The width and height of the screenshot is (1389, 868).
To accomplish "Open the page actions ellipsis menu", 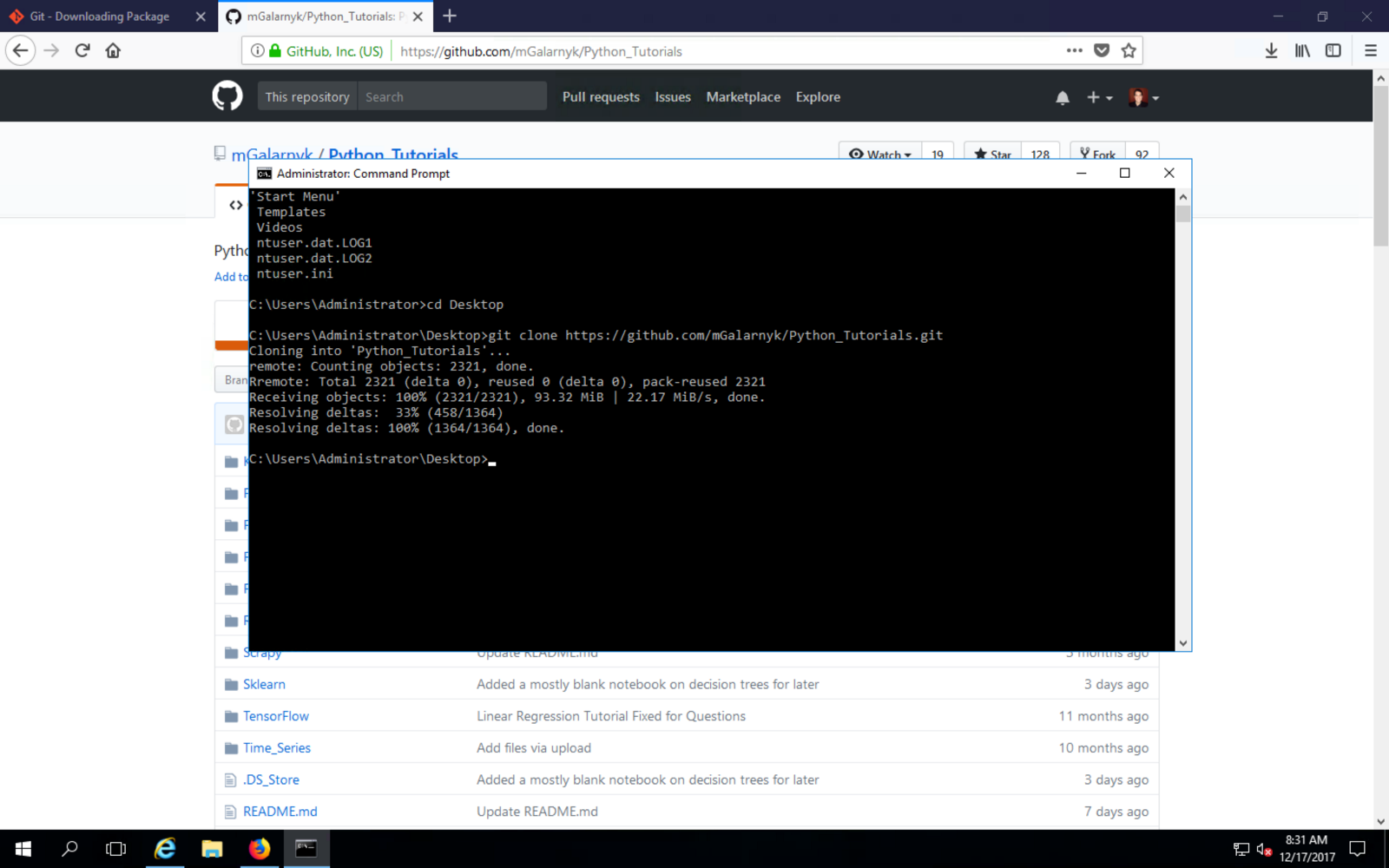I will point(1075,50).
